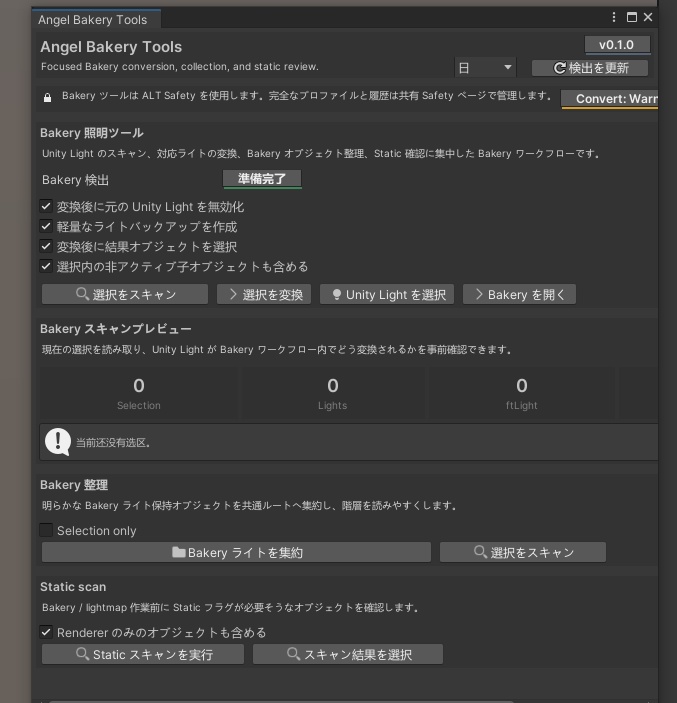Viewport: 677px width, 703px height.
Task: Click the Bakery 整理 section heading
Action: coord(74,485)
